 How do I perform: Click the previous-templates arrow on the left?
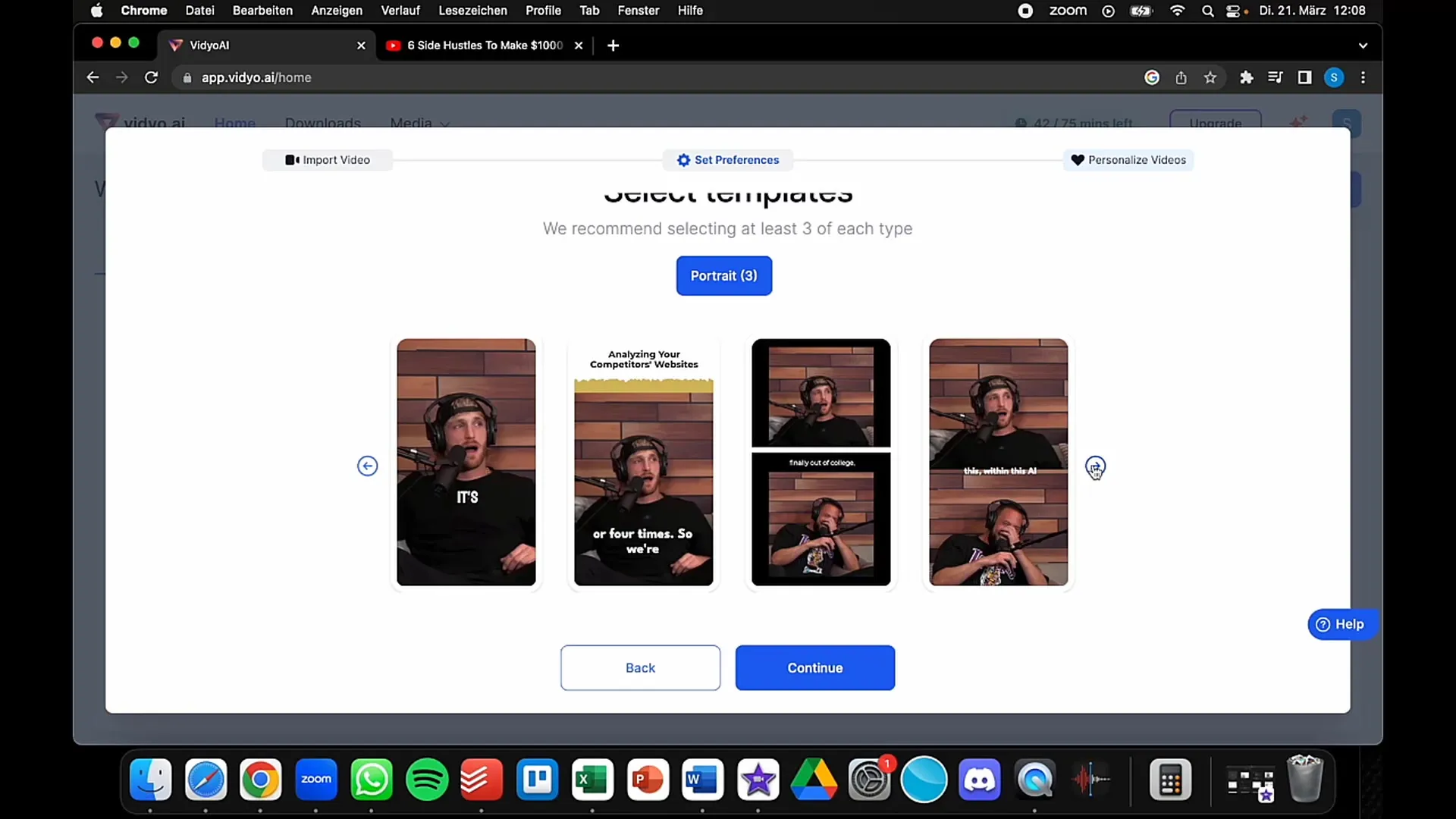click(368, 466)
